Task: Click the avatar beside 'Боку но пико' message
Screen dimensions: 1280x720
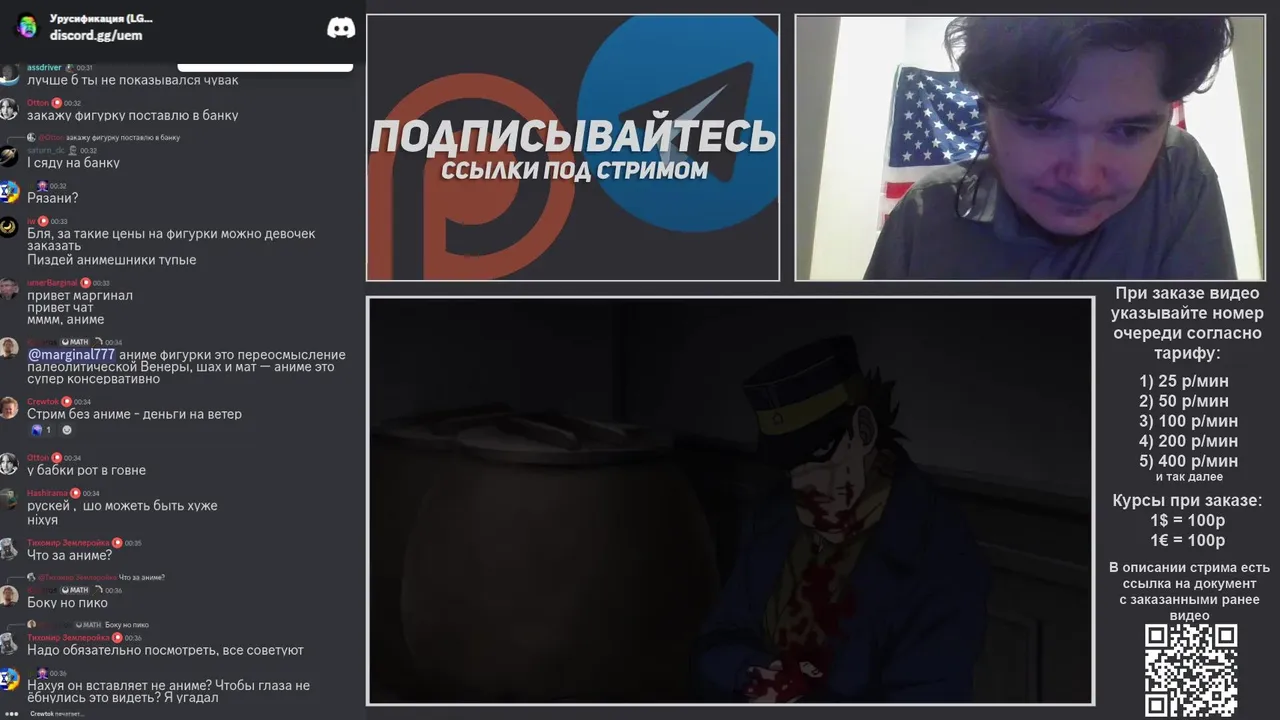Action: 9,596
